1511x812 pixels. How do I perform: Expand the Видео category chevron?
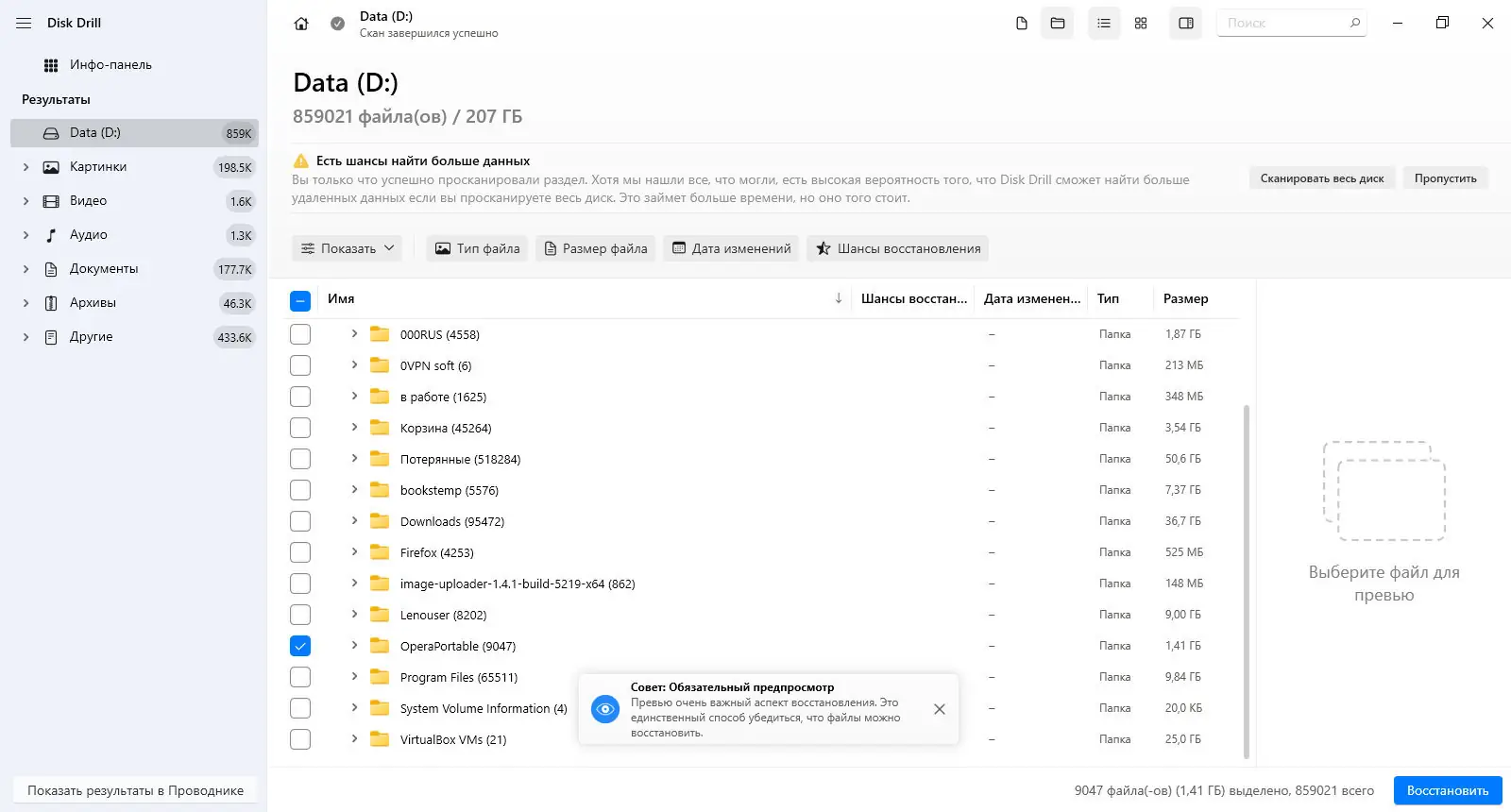point(25,201)
